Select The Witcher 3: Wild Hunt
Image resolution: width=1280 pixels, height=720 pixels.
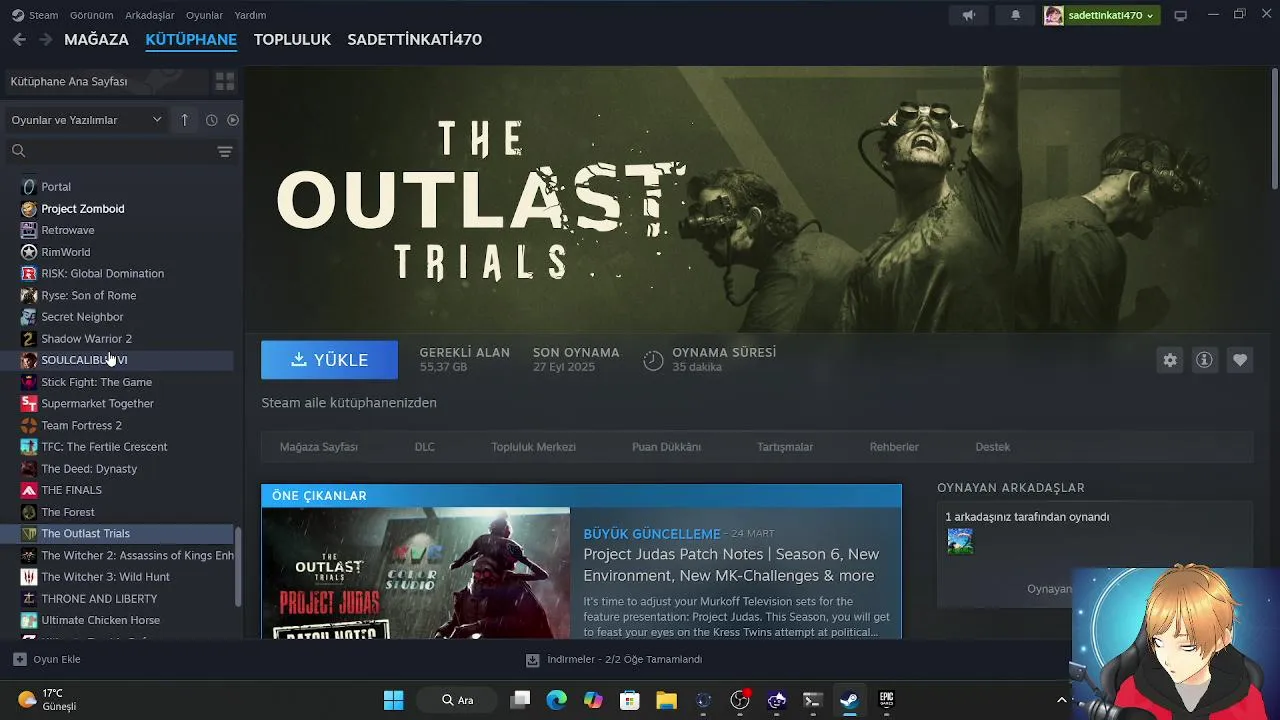click(x=106, y=577)
